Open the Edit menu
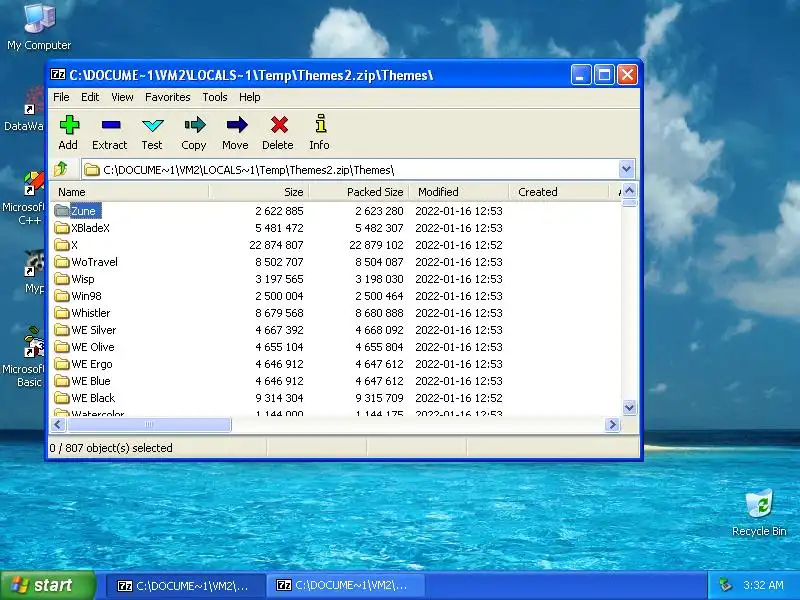Screen dimensions: 800x600 (x=90, y=97)
